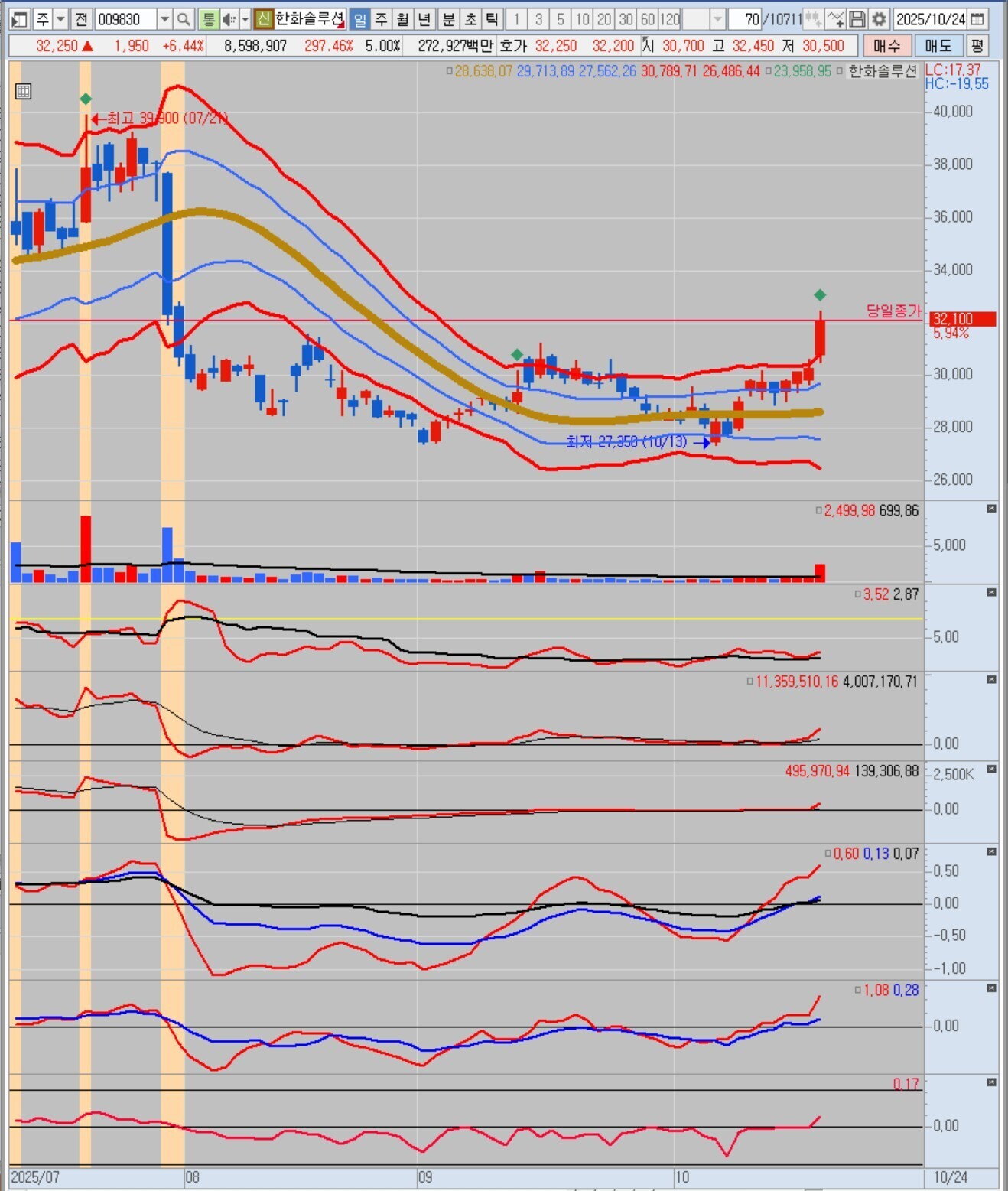This screenshot has width=1008, height=1191.
Task: Choose the 30 interval button
Action: click(x=626, y=19)
